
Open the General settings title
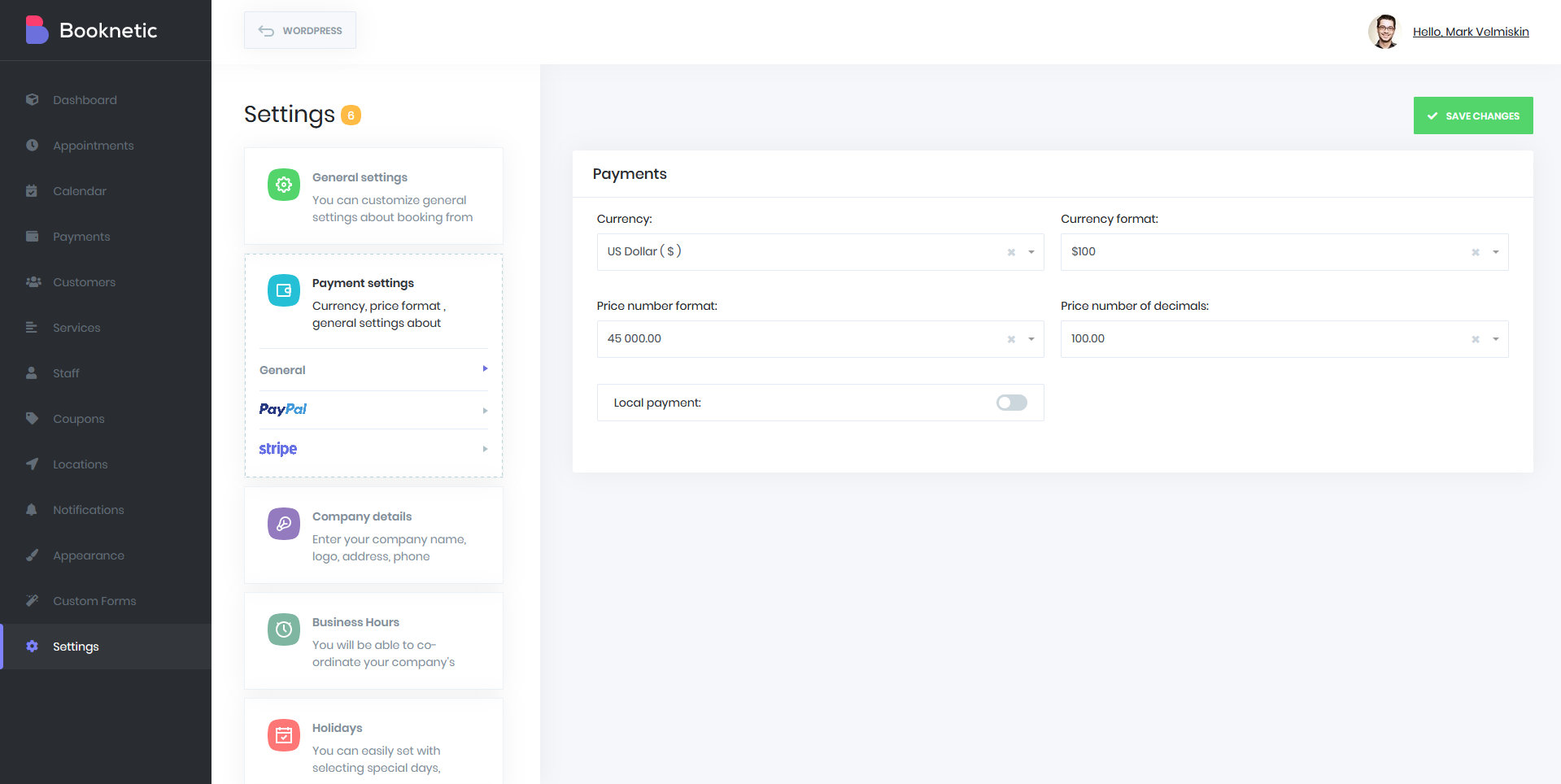[360, 177]
